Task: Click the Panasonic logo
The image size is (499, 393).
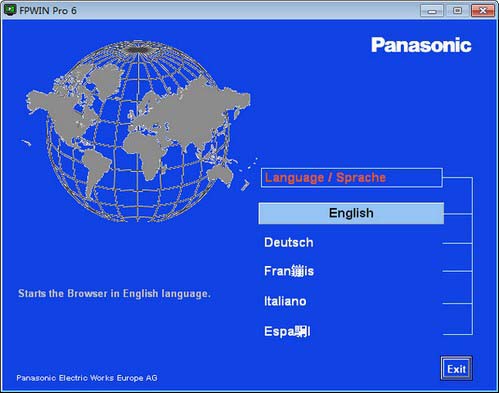Action: click(x=421, y=45)
